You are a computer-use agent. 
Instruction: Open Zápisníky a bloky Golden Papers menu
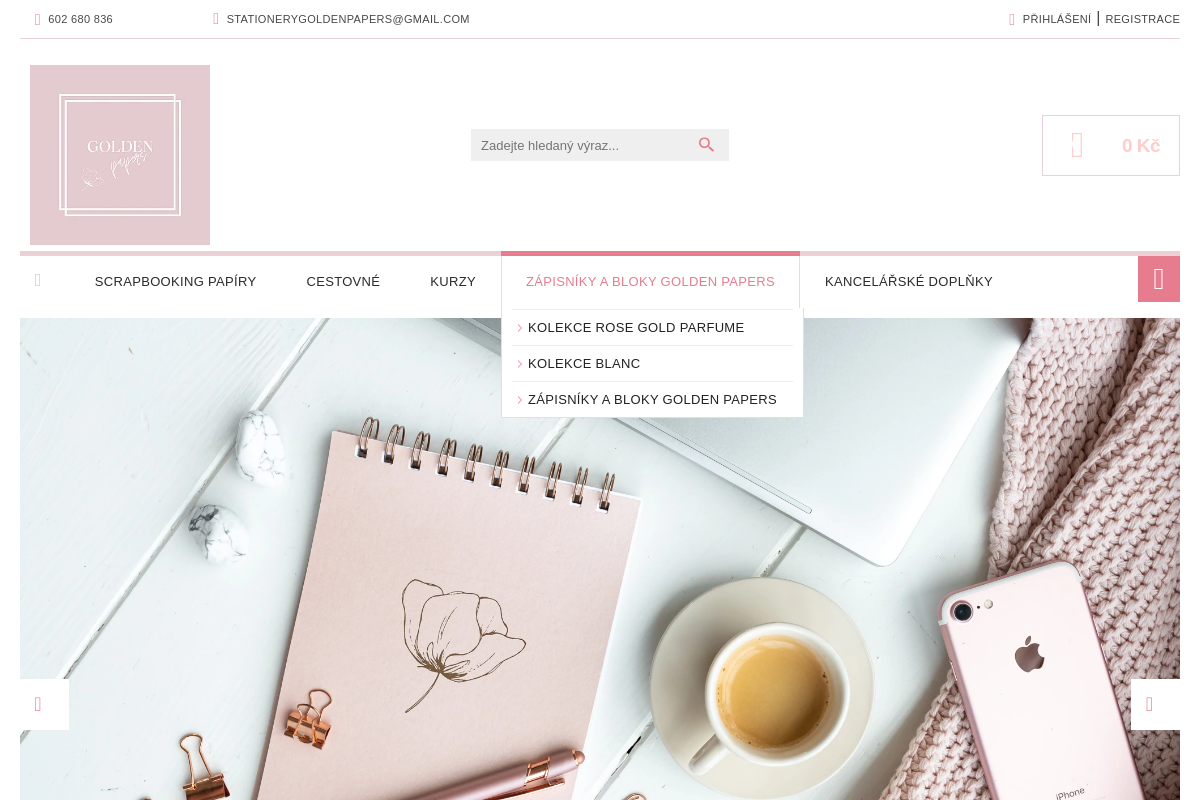pyautogui.click(x=650, y=282)
